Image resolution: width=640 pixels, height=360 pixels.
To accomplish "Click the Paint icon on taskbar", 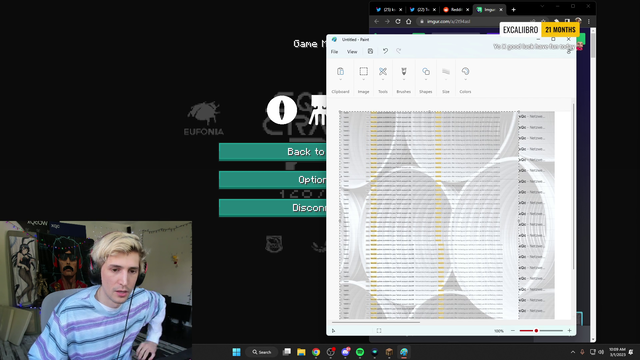I will 404,352.
